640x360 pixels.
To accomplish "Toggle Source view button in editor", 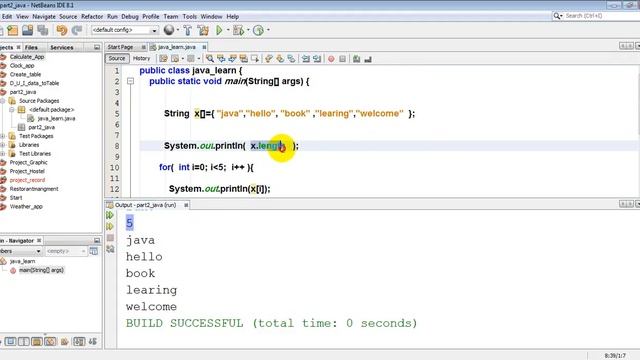I will [x=117, y=58].
